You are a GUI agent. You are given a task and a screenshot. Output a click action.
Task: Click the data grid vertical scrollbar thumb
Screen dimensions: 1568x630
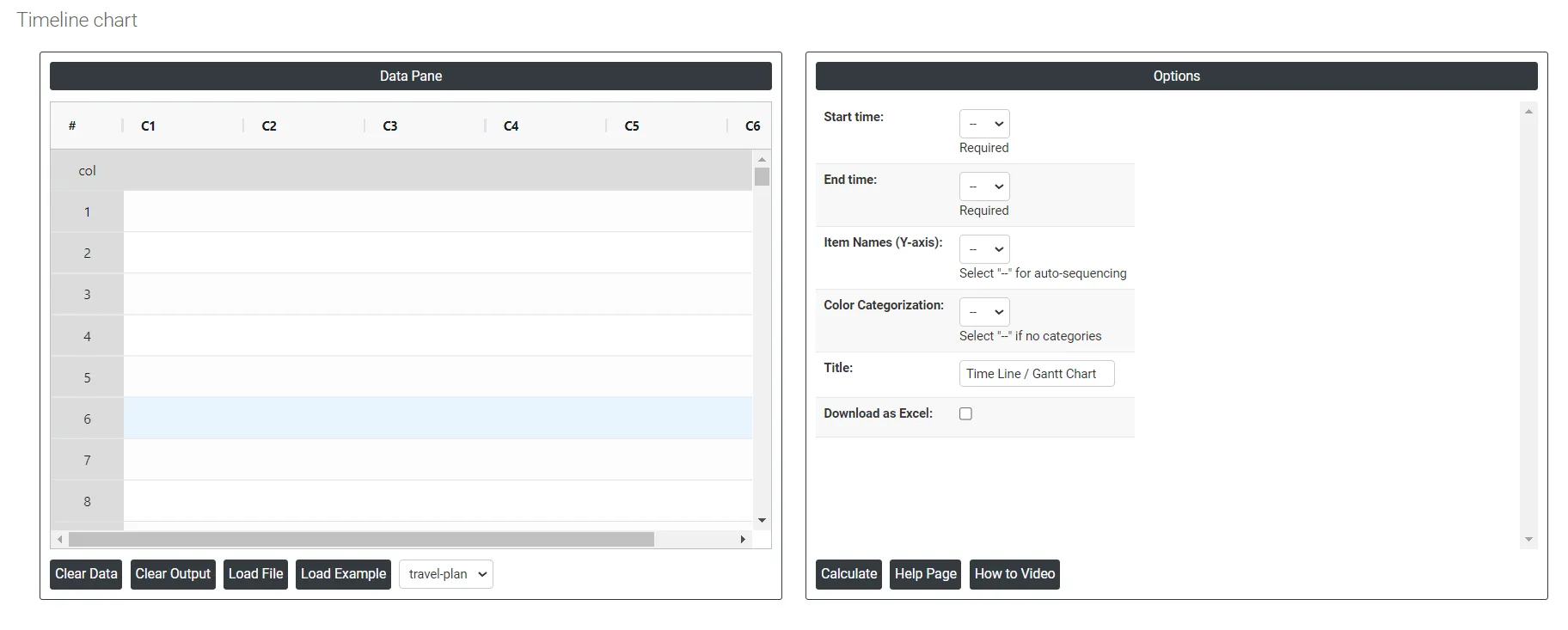(x=762, y=177)
